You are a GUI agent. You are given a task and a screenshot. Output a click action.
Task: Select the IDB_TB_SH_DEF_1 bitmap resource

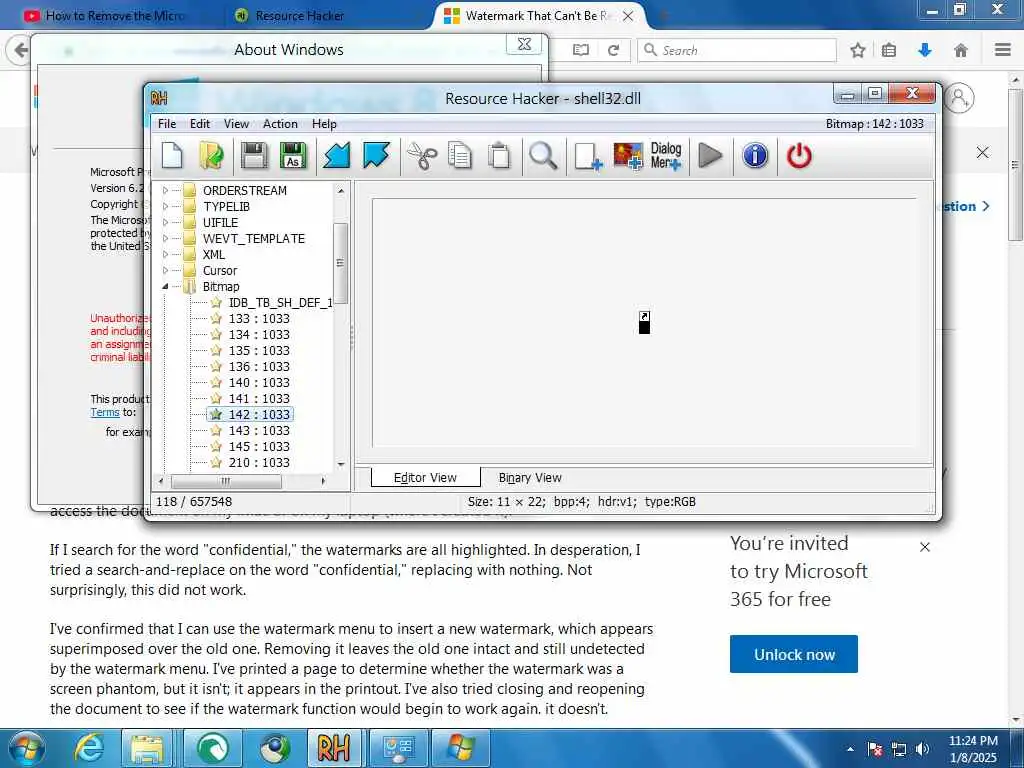280,302
